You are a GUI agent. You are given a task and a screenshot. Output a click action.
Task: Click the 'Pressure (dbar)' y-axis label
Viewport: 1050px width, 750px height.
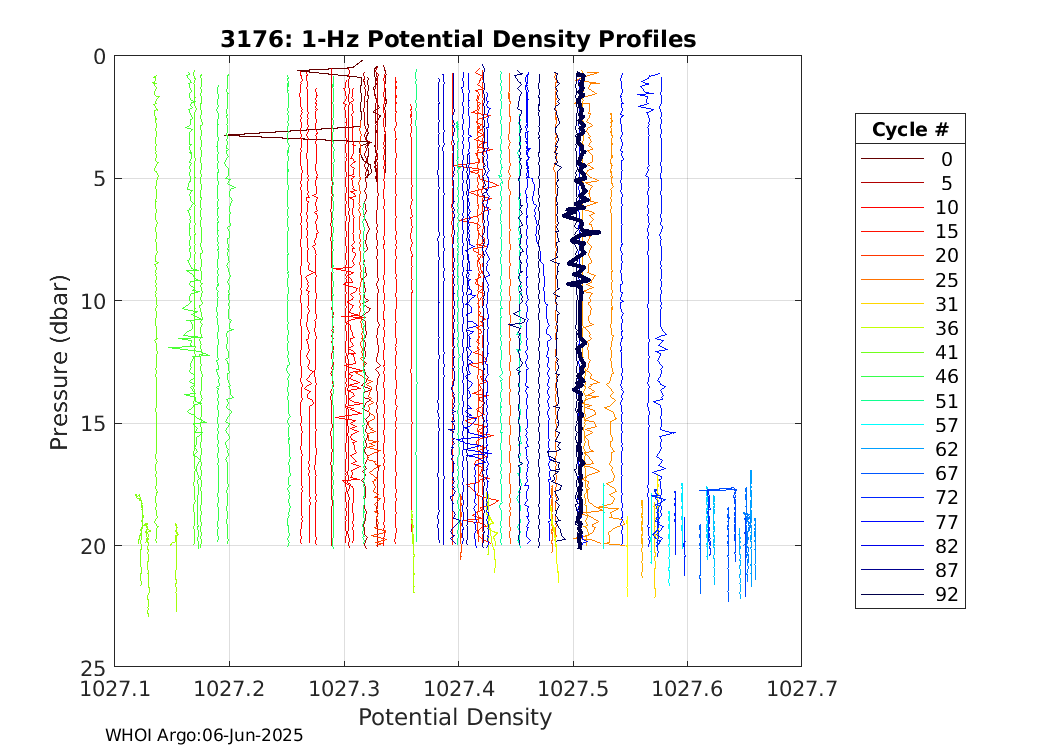pos(60,362)
